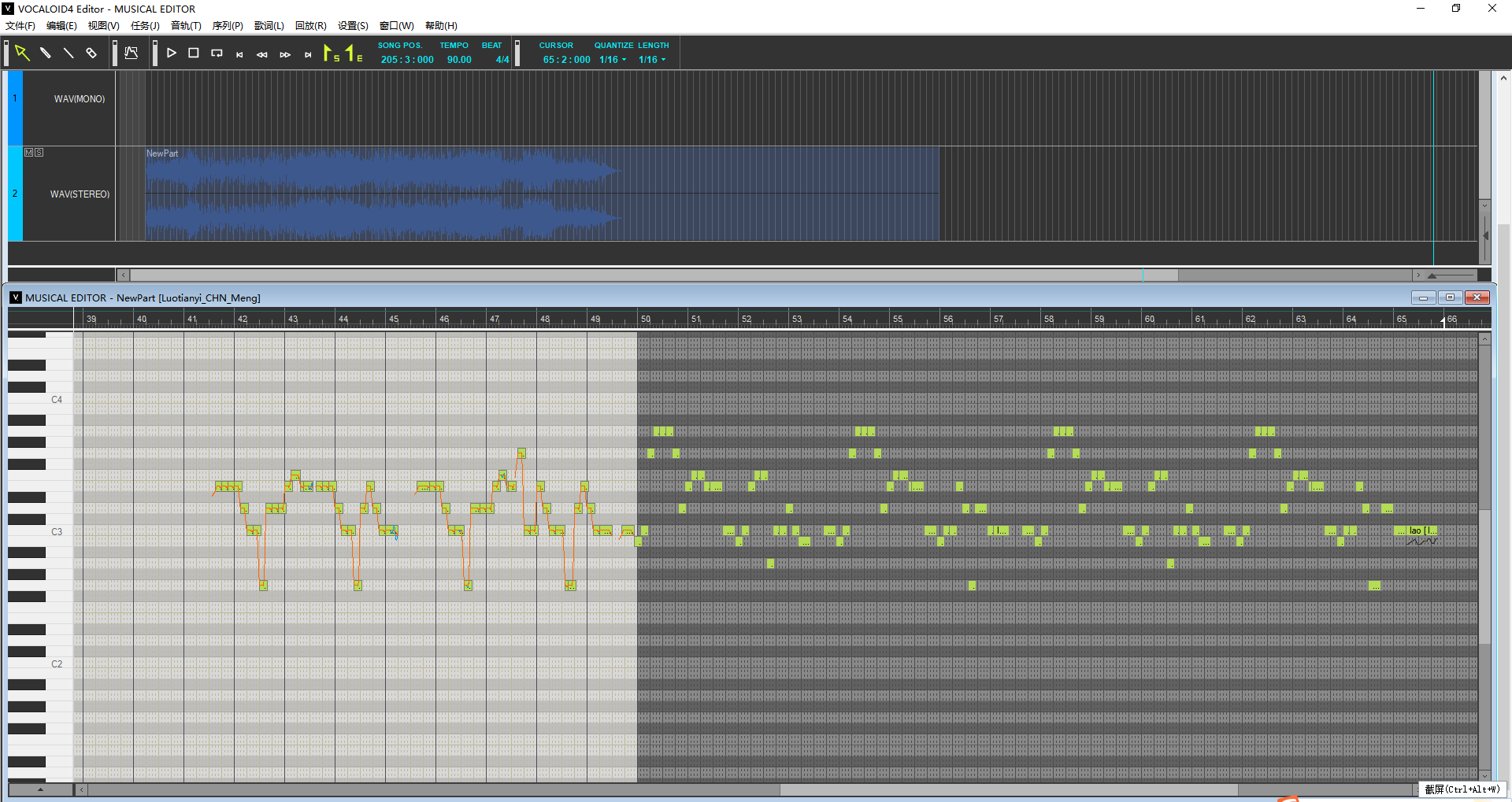Open the 歌词(L) menu
Viewport: 1512px width, 802px height.
point(269,26)
